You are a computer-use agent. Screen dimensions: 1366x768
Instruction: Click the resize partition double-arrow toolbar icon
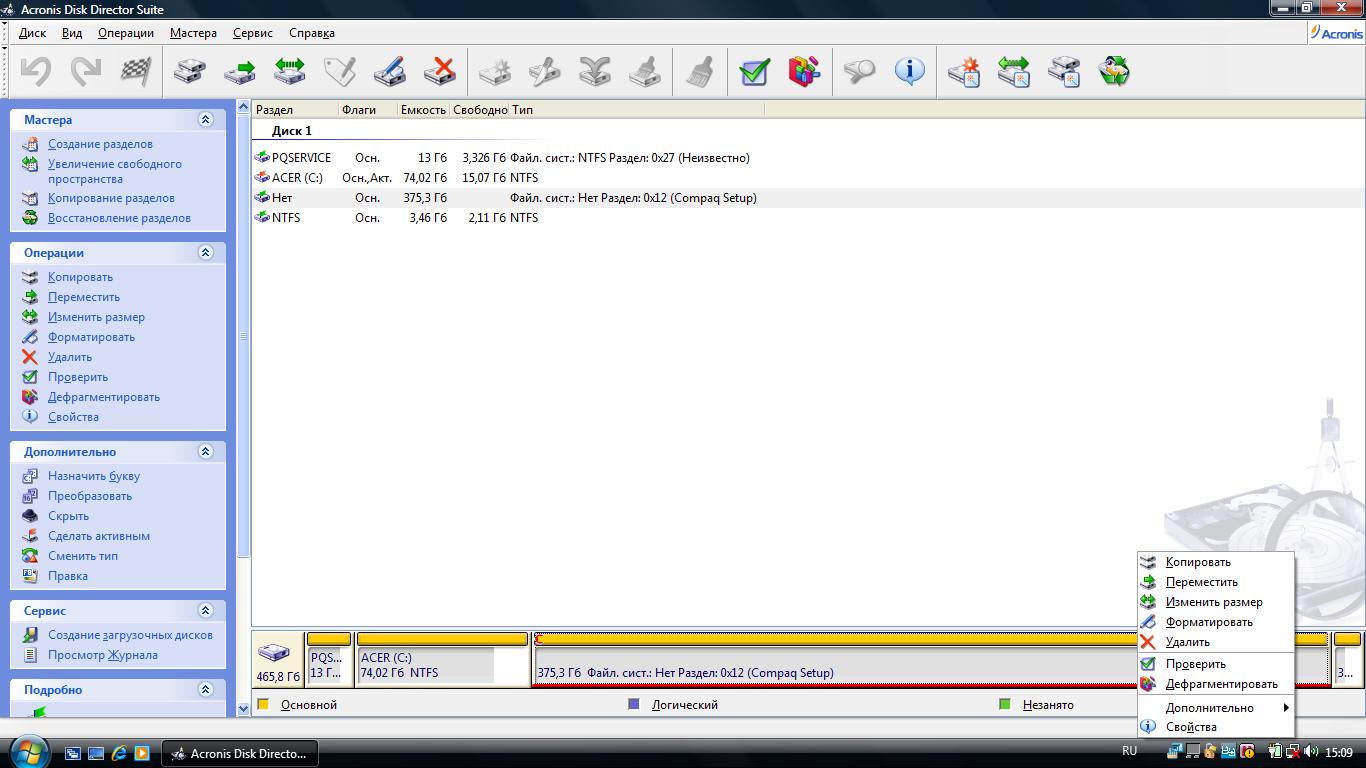pyautogui.click(x=290, y=71)
